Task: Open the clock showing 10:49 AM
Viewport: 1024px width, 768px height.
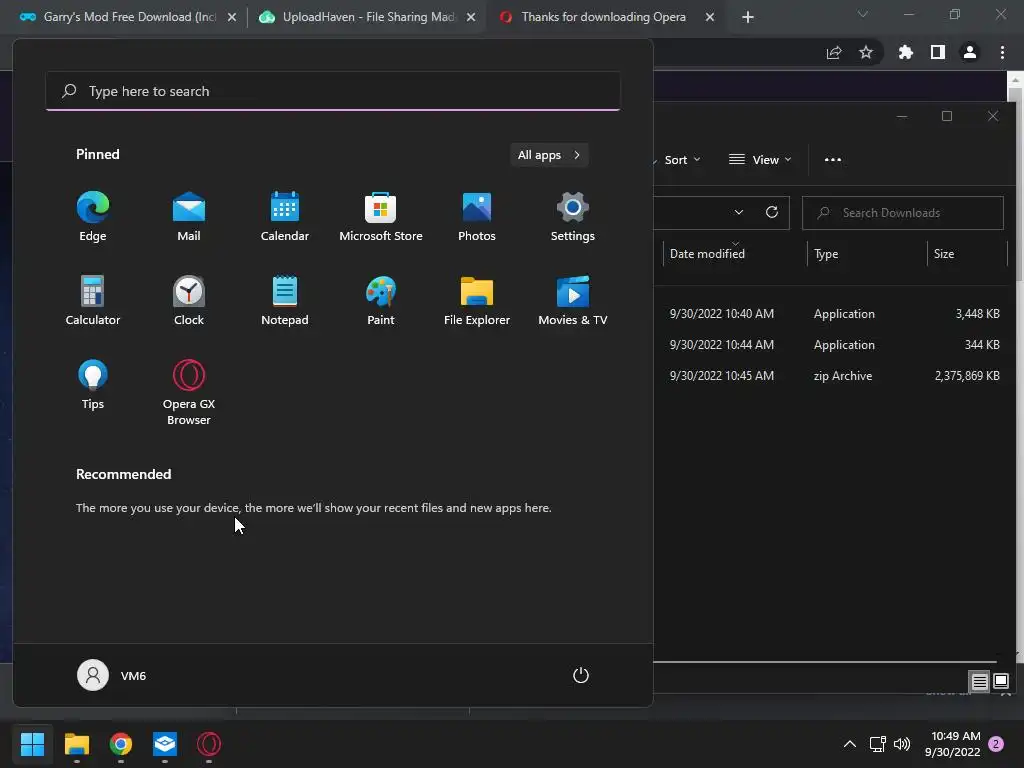Action: click(x=952, y=744)
